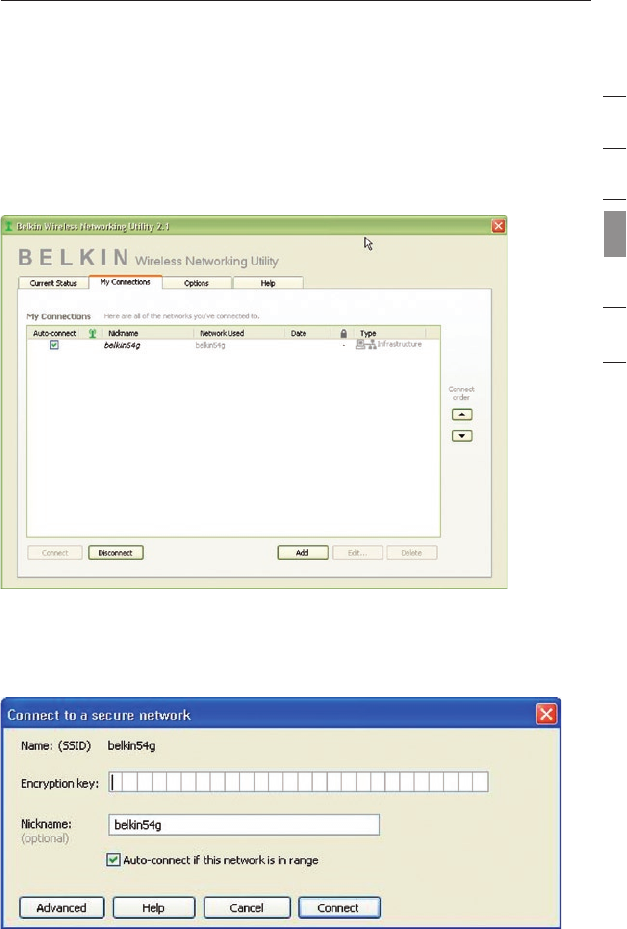Close the Belkin Wireless Networking Utility window
This screenshot has width=627, height=929.
(x=498, y=226)
